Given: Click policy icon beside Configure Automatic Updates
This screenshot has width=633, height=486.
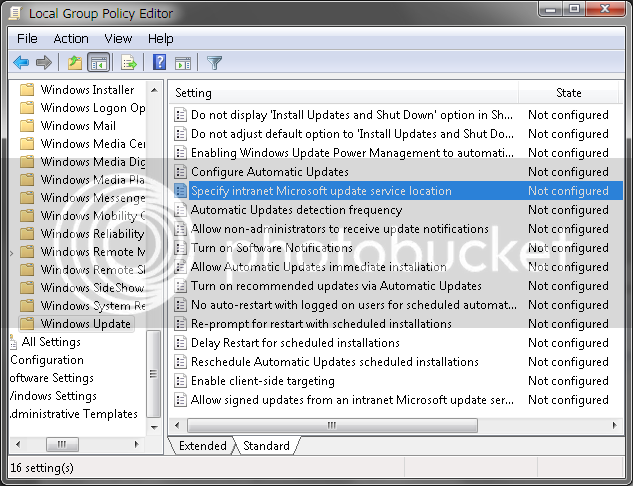Looking at the screenshot, I should pyautogui.click(x=180, y=172).
